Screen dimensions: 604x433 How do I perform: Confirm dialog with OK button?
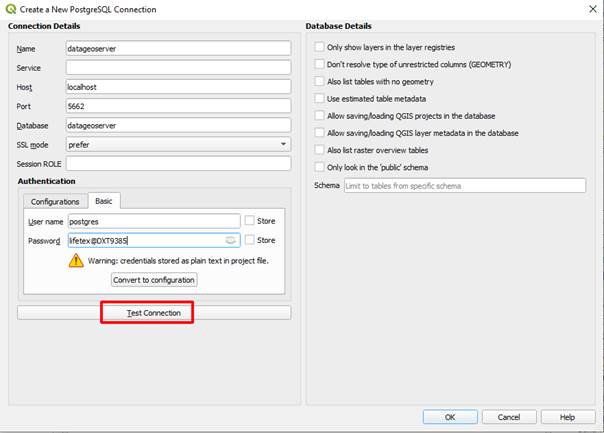click(450, 417)
